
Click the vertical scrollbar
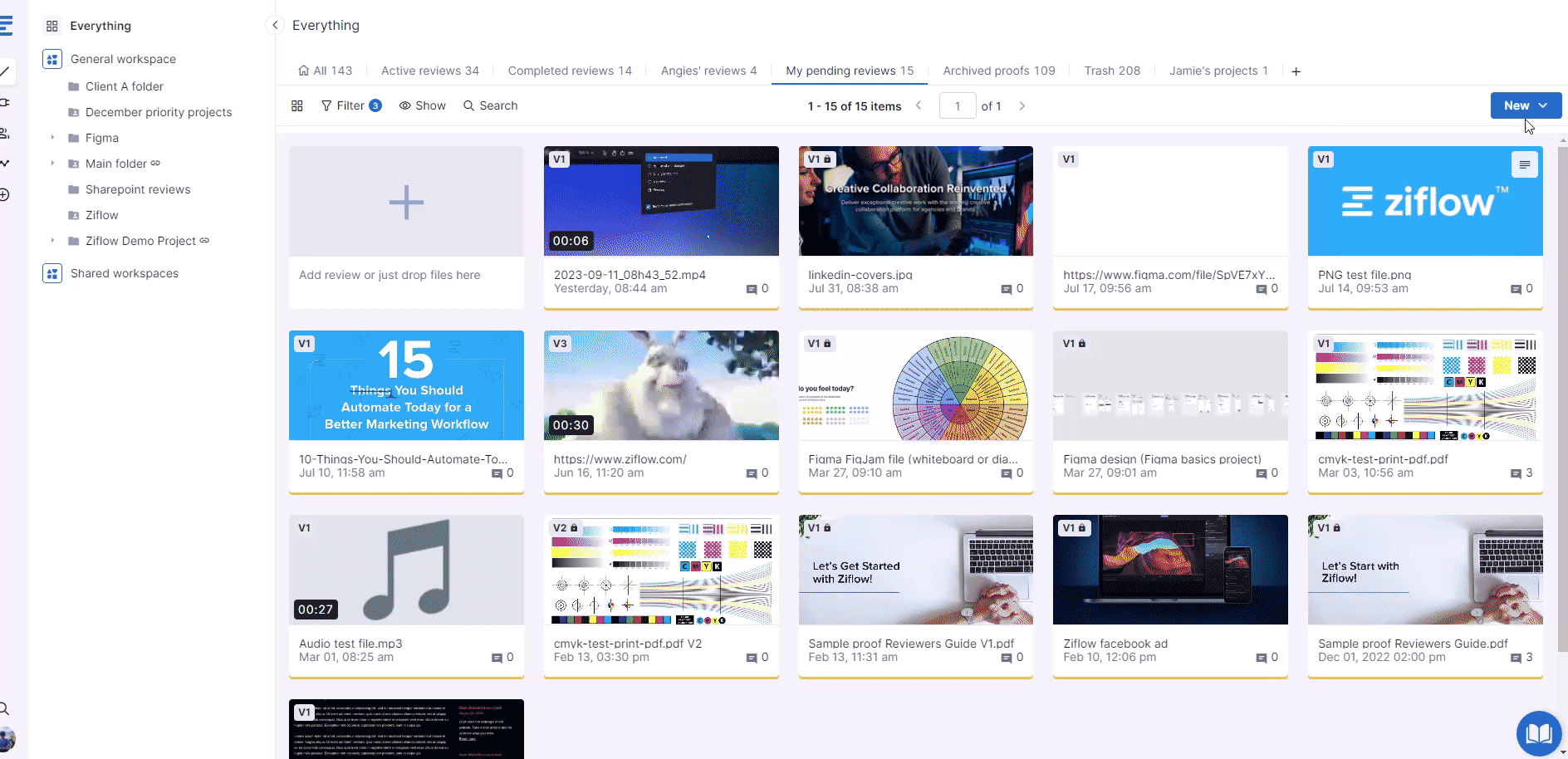point(1562,399)
